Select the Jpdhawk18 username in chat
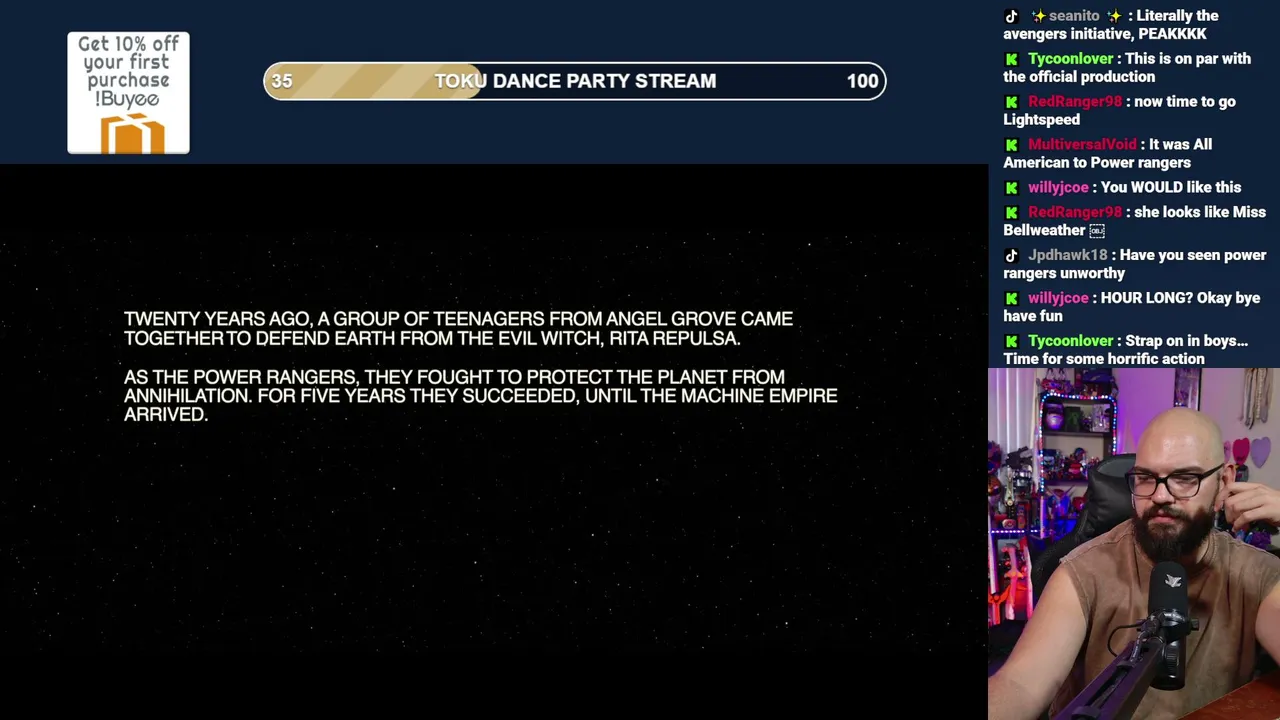Image resolution: width=1280 pixels, height=720 pixels. (x=1067, y=256)
